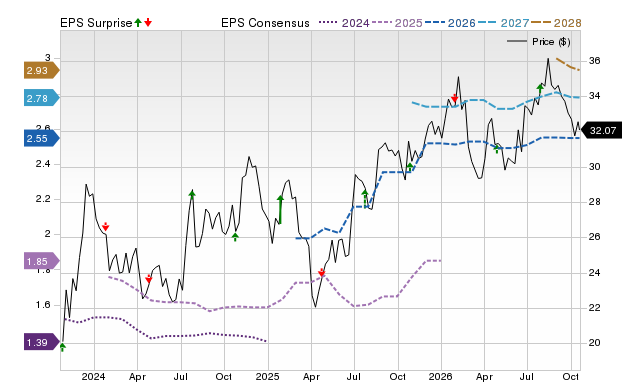Select the green surprise arrow after October 2025
The height and width of the screenshot is (382, 640).
coord(410,167)
